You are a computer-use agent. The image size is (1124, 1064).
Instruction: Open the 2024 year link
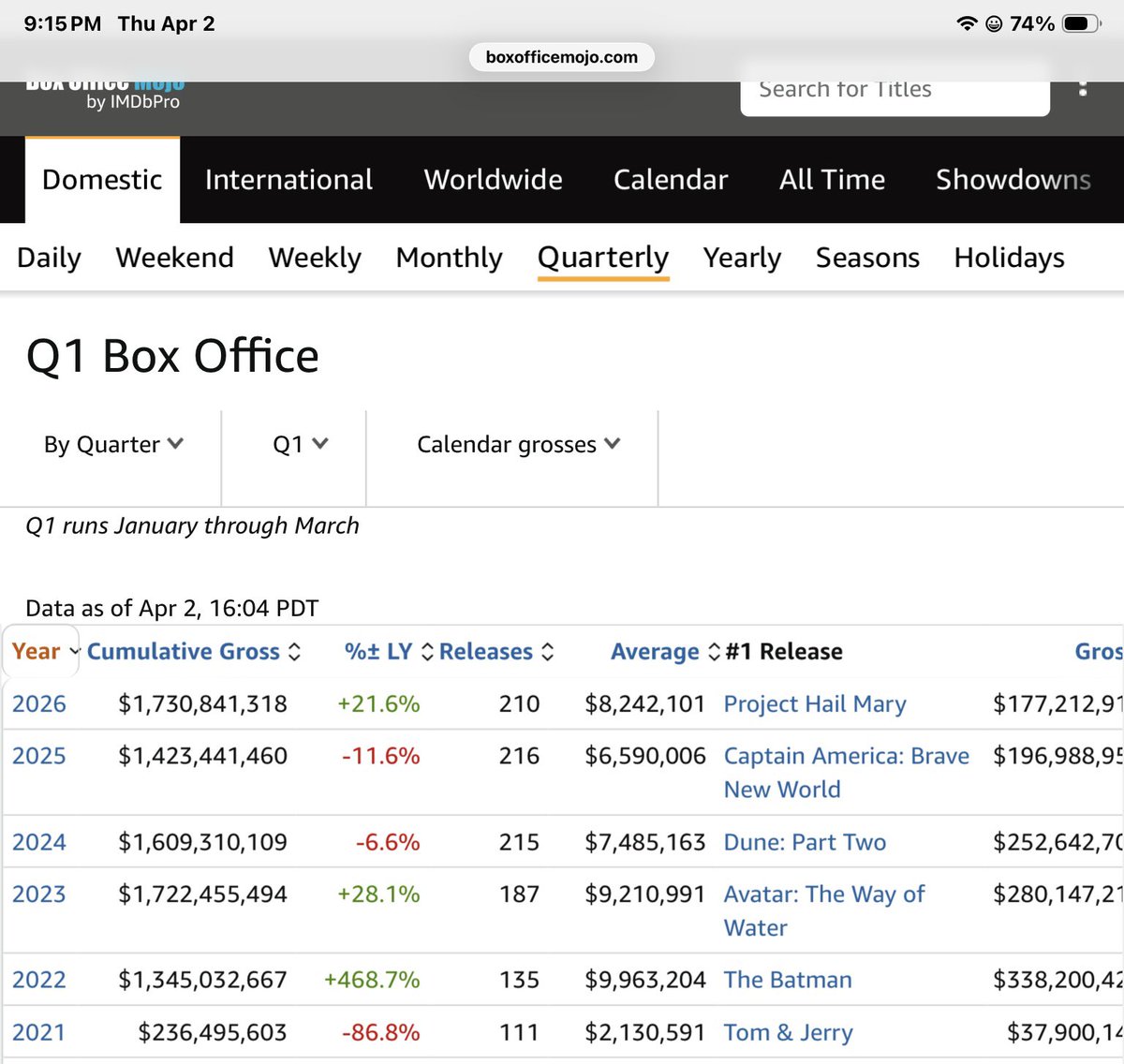pyautogui.click(x=38, y=842)
